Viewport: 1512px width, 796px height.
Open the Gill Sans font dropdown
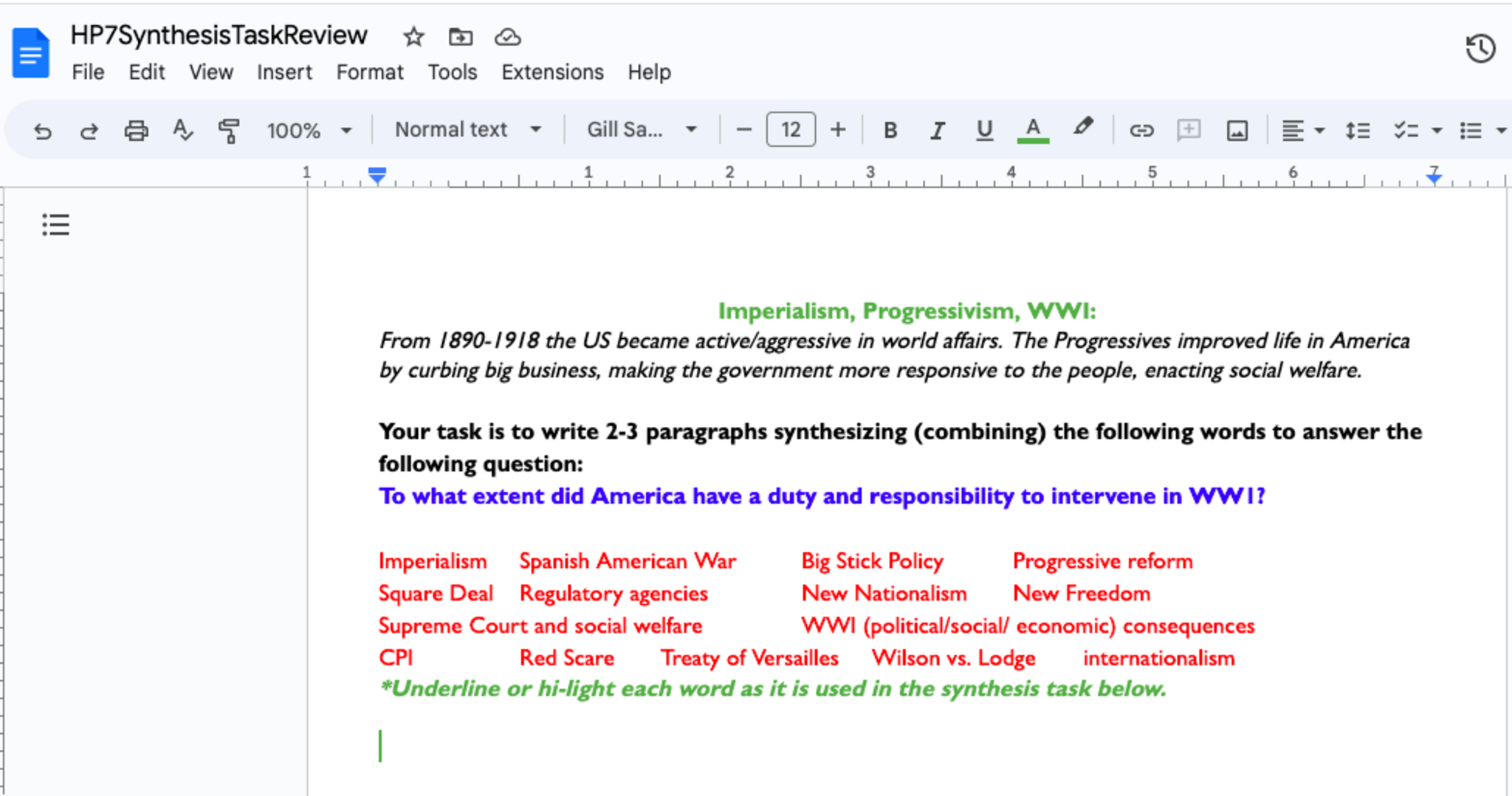tap(641, 130)
